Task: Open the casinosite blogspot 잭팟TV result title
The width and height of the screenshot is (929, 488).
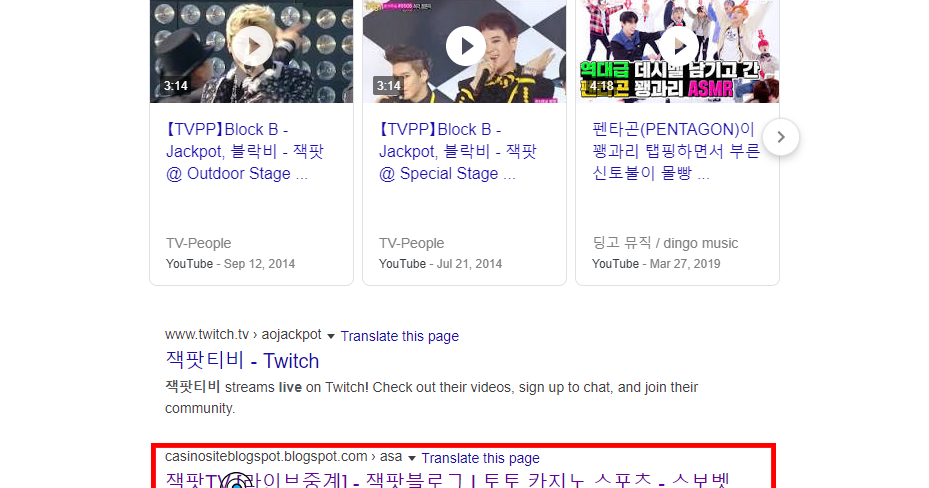Action: (x=448, y=479)
